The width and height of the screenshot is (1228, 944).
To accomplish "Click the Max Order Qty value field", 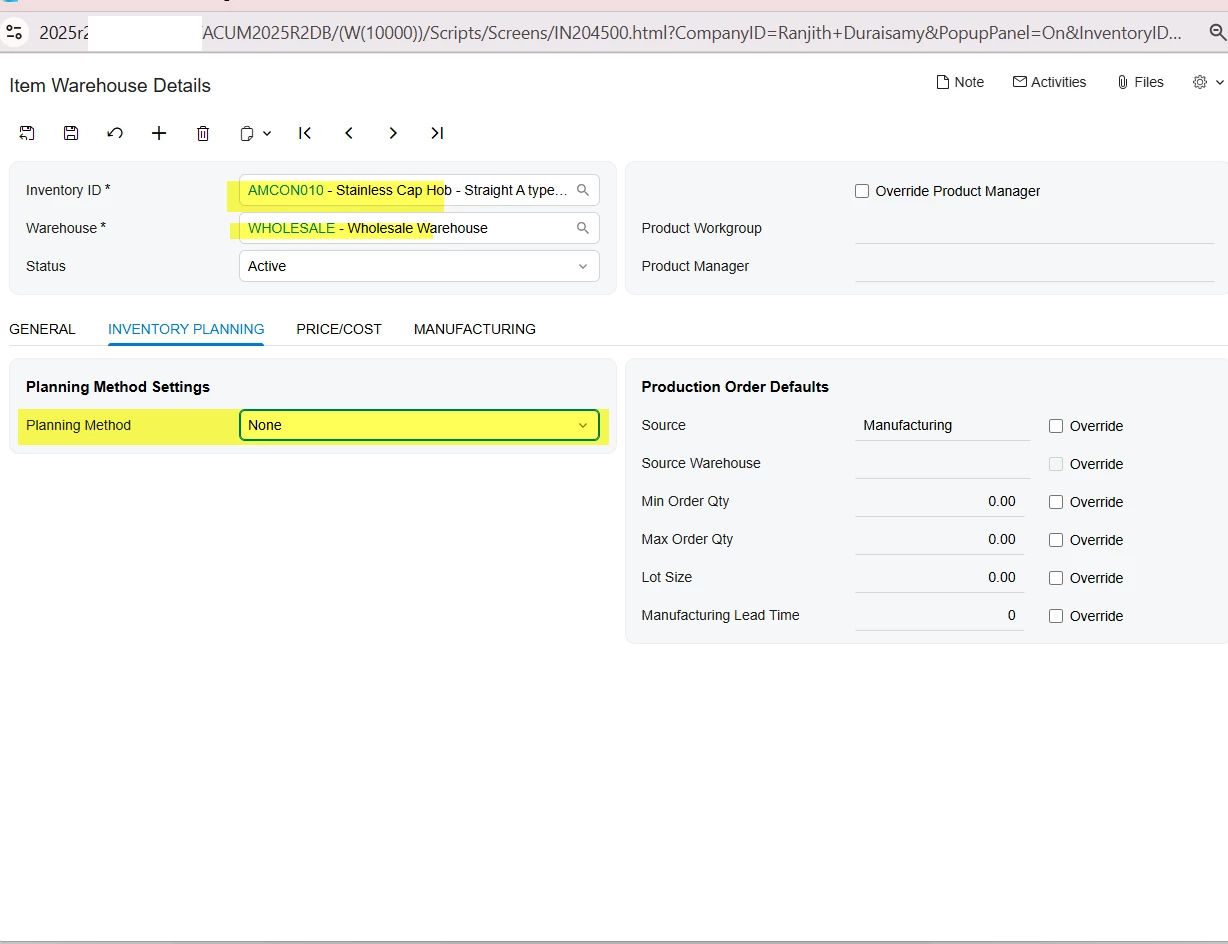I will pyautogui.click(x=940, y=540).
